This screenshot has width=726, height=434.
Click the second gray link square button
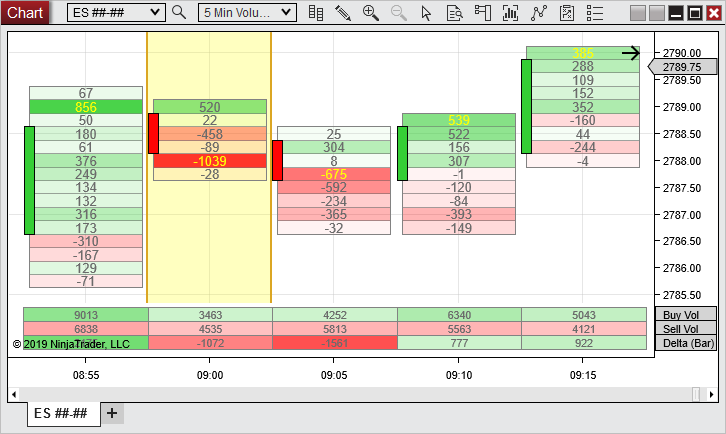pyautogui.click(x=655, y=12)
